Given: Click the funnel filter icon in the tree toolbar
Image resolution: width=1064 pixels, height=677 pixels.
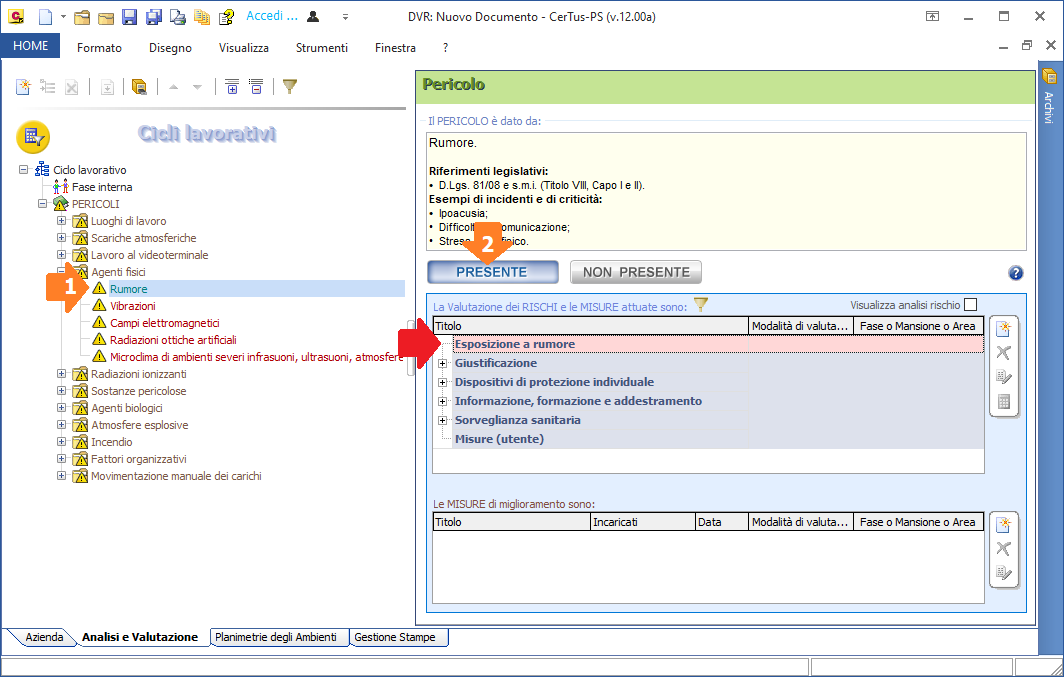Looking at the screenshot, I should [x=290, y=86].
